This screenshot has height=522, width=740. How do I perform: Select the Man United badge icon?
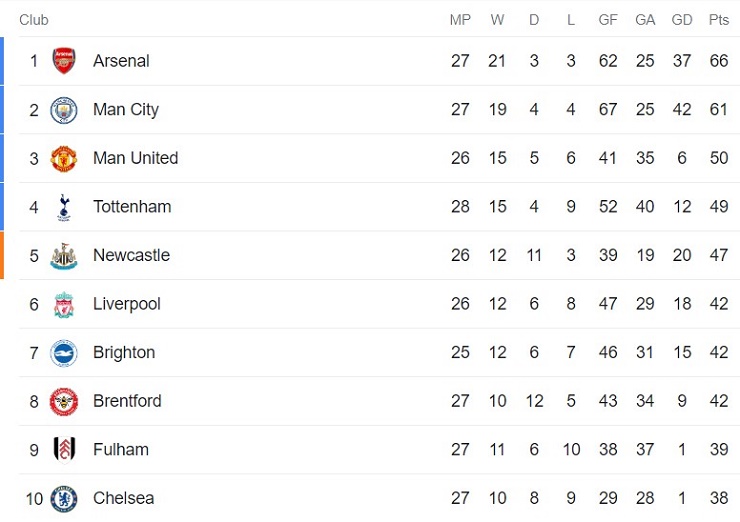64,158
